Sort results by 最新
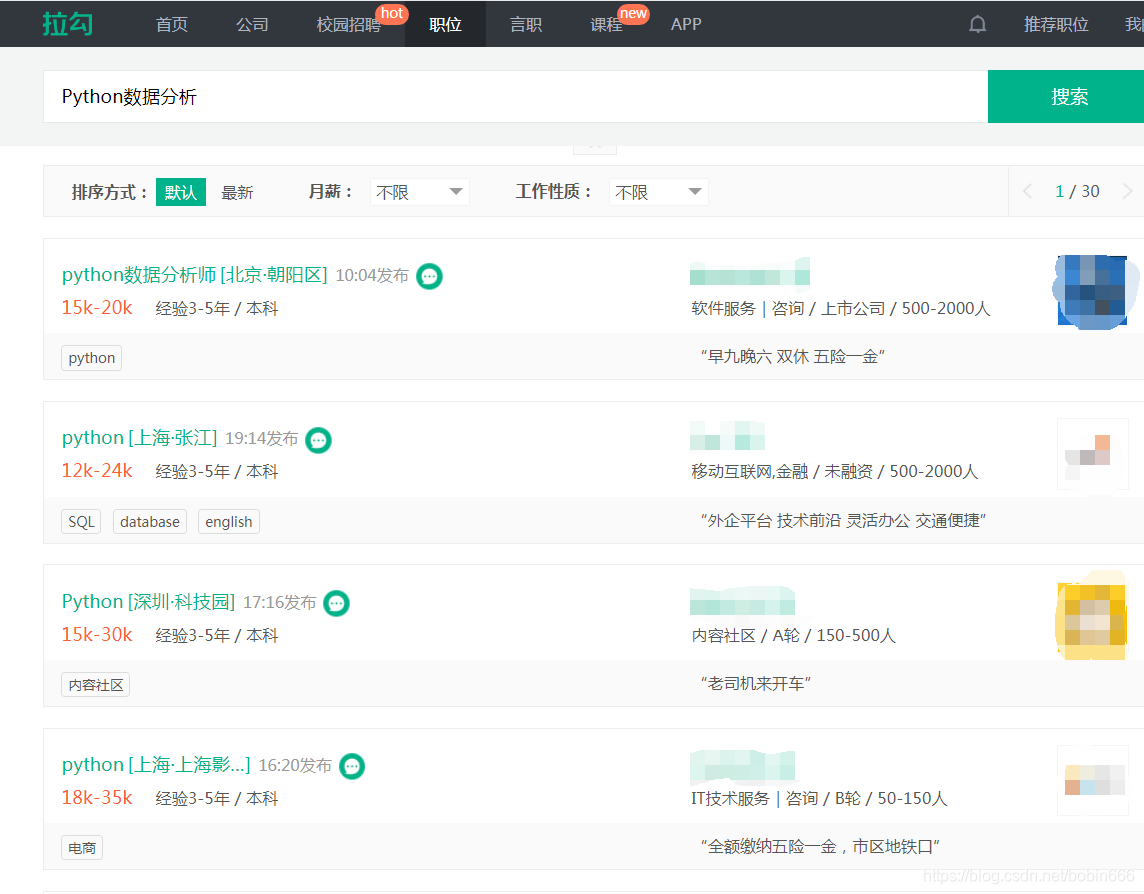 (x=237, y=193)
